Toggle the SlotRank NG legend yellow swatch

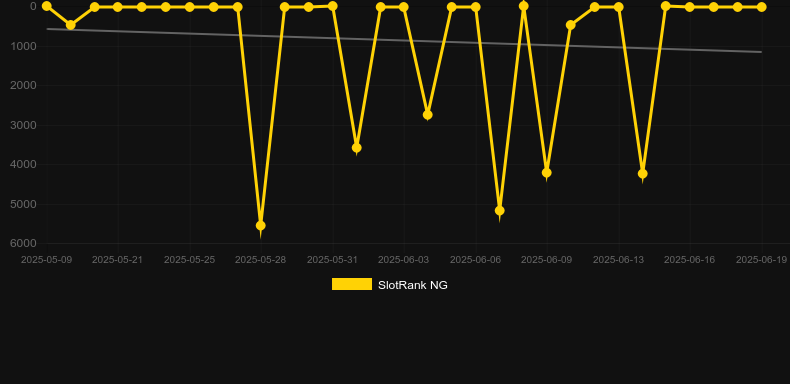click(x=352, y=284)
